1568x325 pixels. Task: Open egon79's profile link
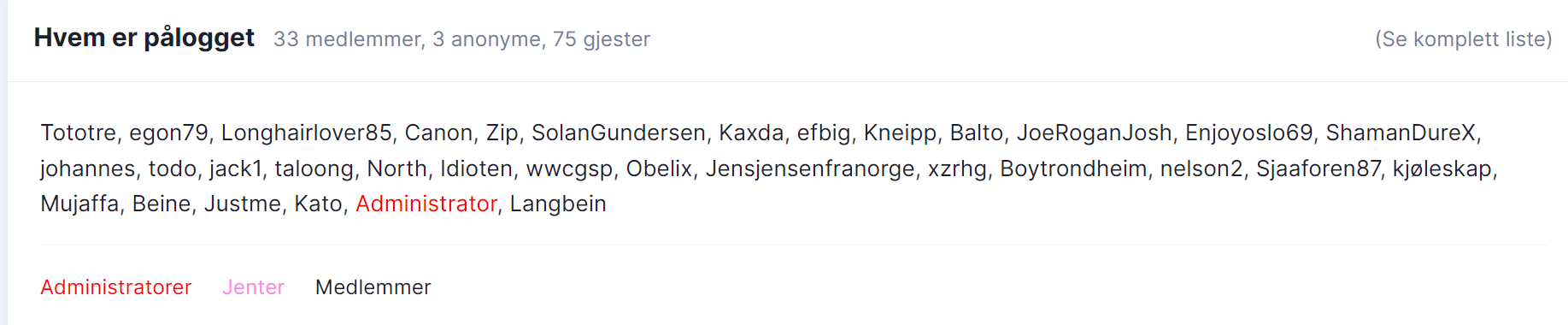tap(169, 133)
